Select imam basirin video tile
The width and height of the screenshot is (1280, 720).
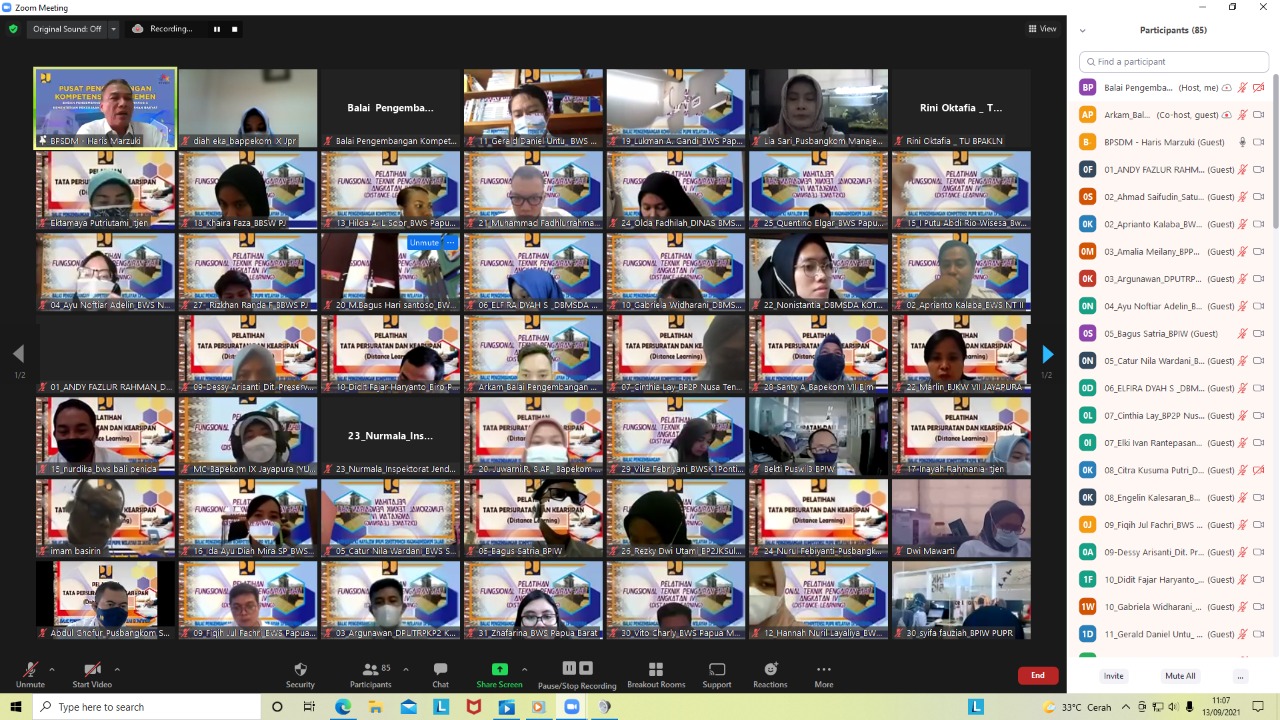(x=105, y=518)
